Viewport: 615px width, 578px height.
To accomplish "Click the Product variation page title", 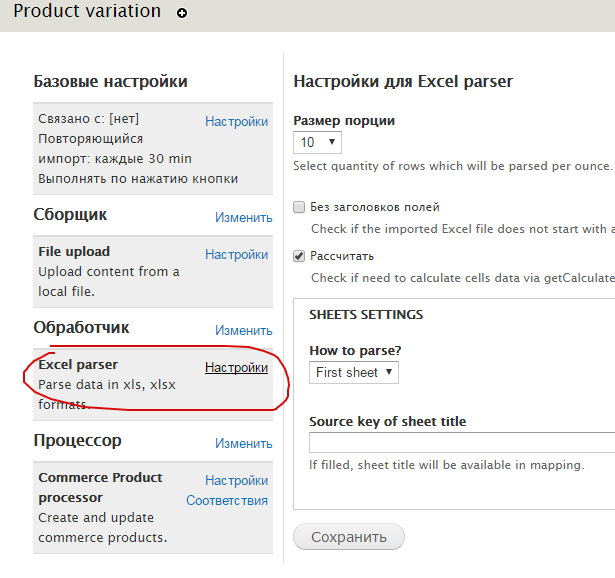I will click(x=87, y=11).
